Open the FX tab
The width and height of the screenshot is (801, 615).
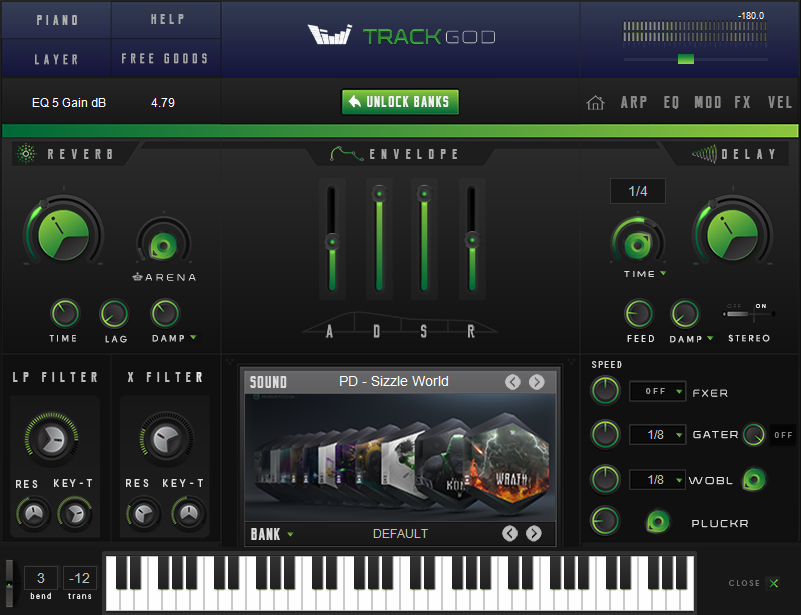coord(742,102)
